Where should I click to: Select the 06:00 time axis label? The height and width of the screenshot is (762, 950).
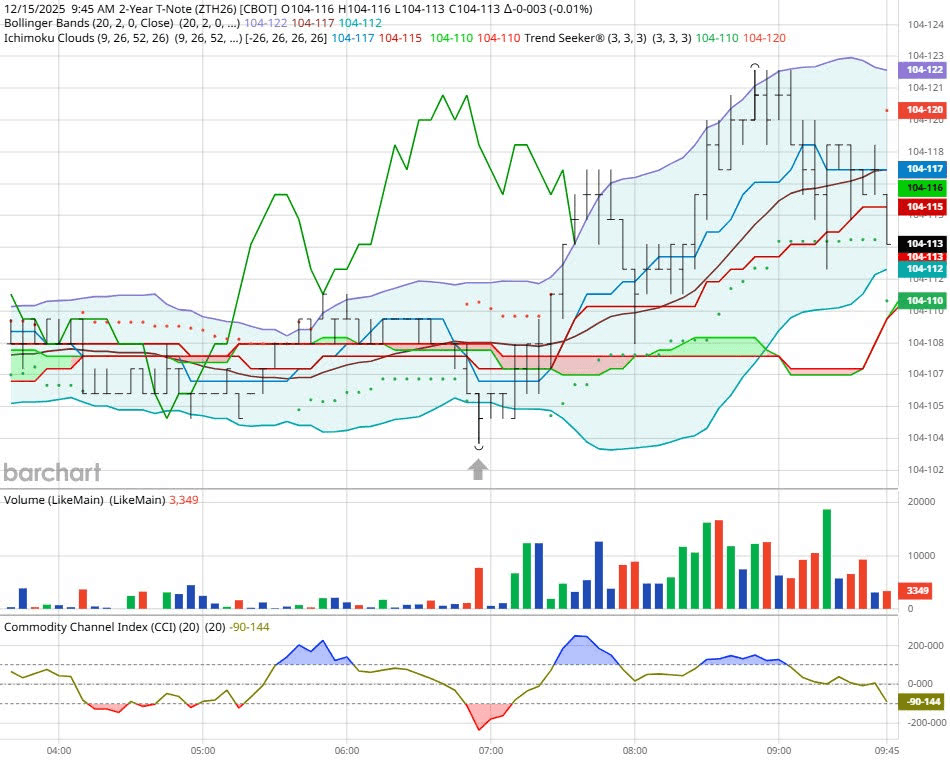point(347,750)
